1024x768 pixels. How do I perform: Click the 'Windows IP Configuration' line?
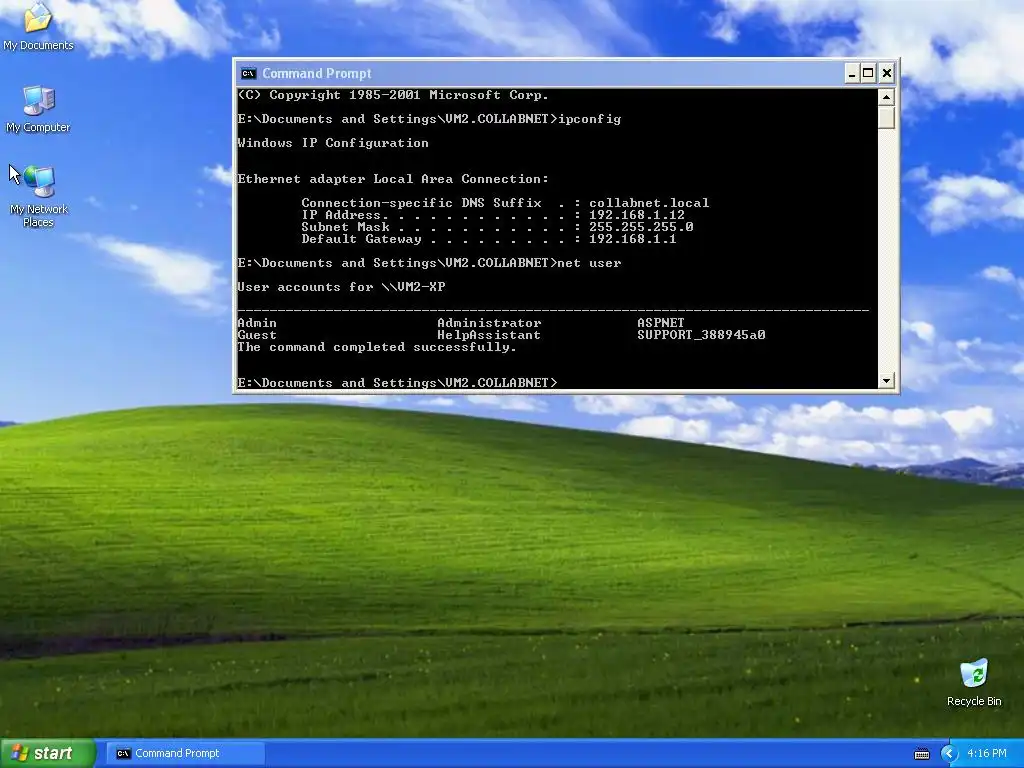click(333, 143)
